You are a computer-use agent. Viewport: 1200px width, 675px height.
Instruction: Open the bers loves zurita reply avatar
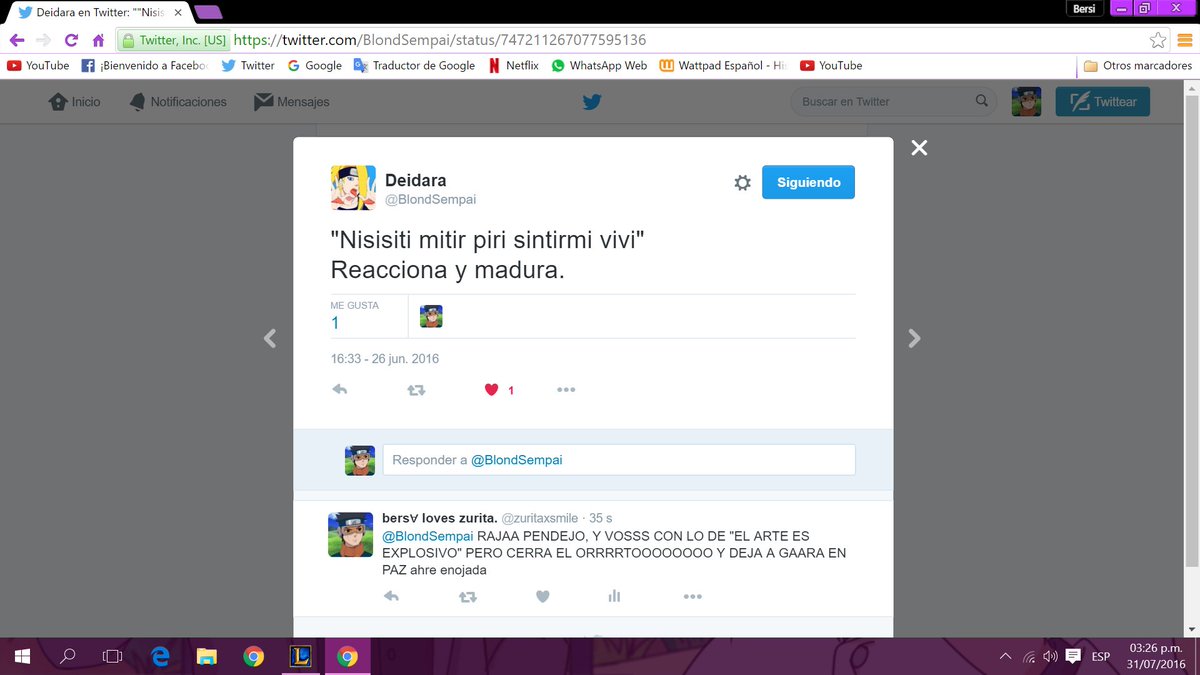pyautogui.click(x=350, y=534)
